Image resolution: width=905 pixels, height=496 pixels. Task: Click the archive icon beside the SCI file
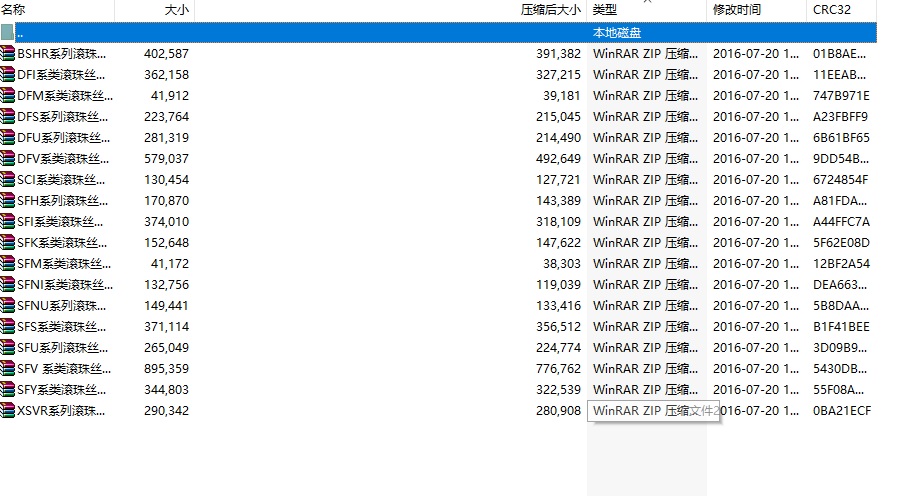(8, 180)
